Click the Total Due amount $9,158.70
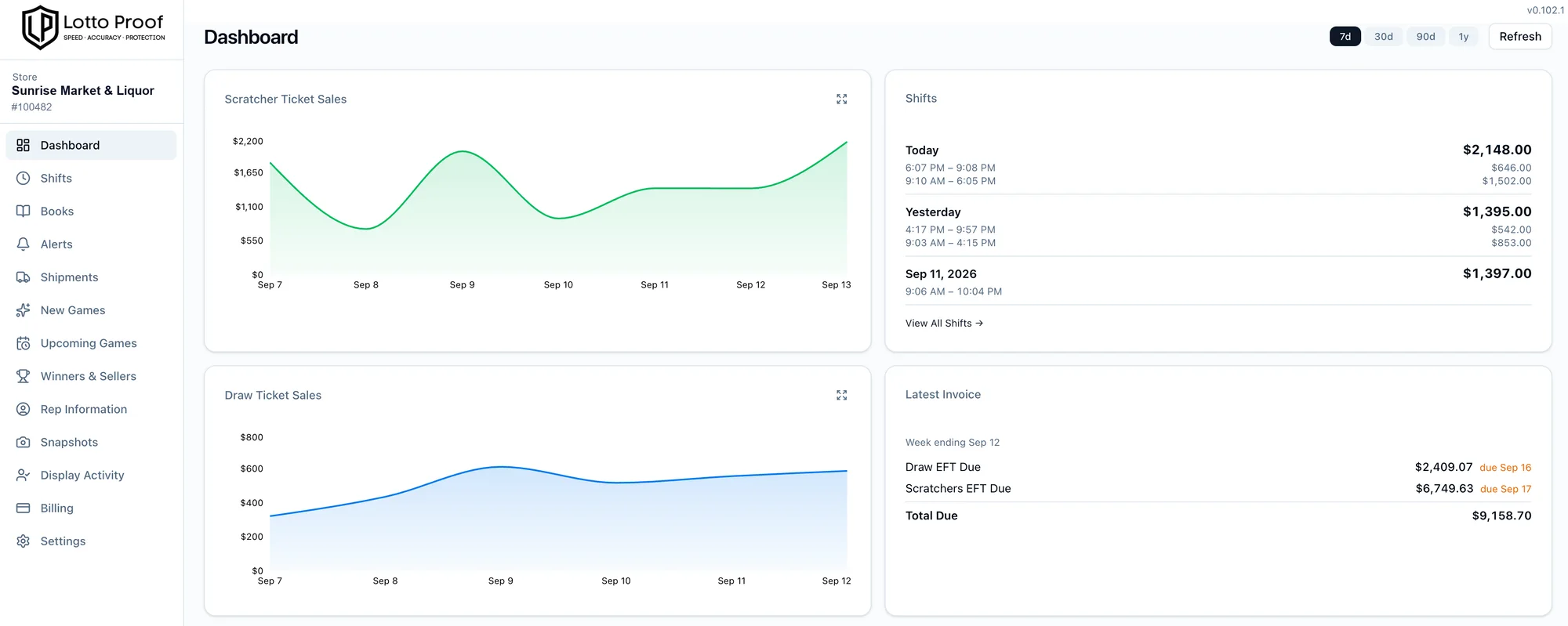 tap(1501, 516)
